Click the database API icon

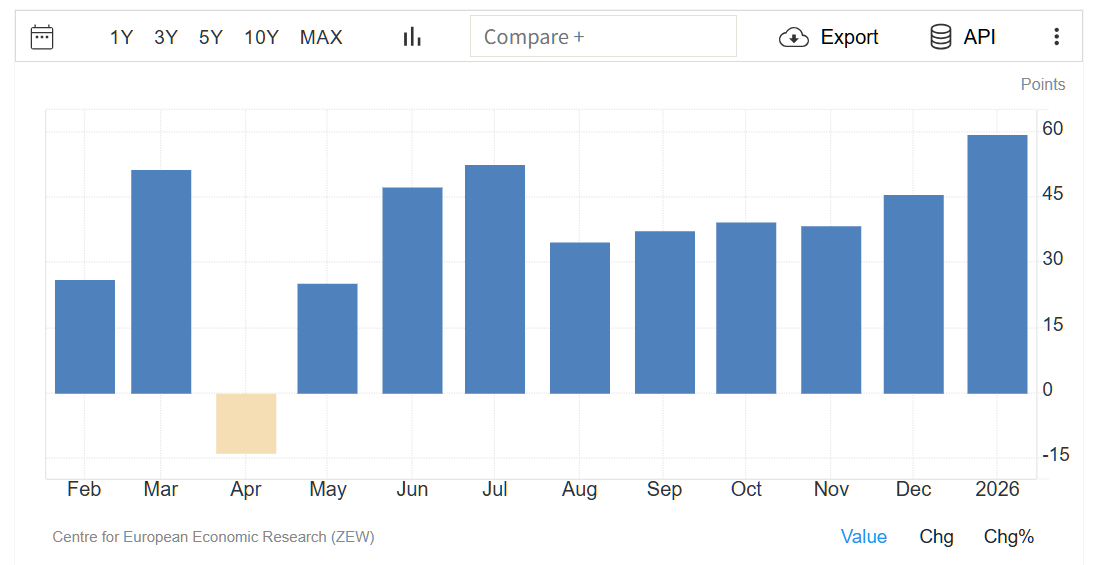[x=940, y=37]
